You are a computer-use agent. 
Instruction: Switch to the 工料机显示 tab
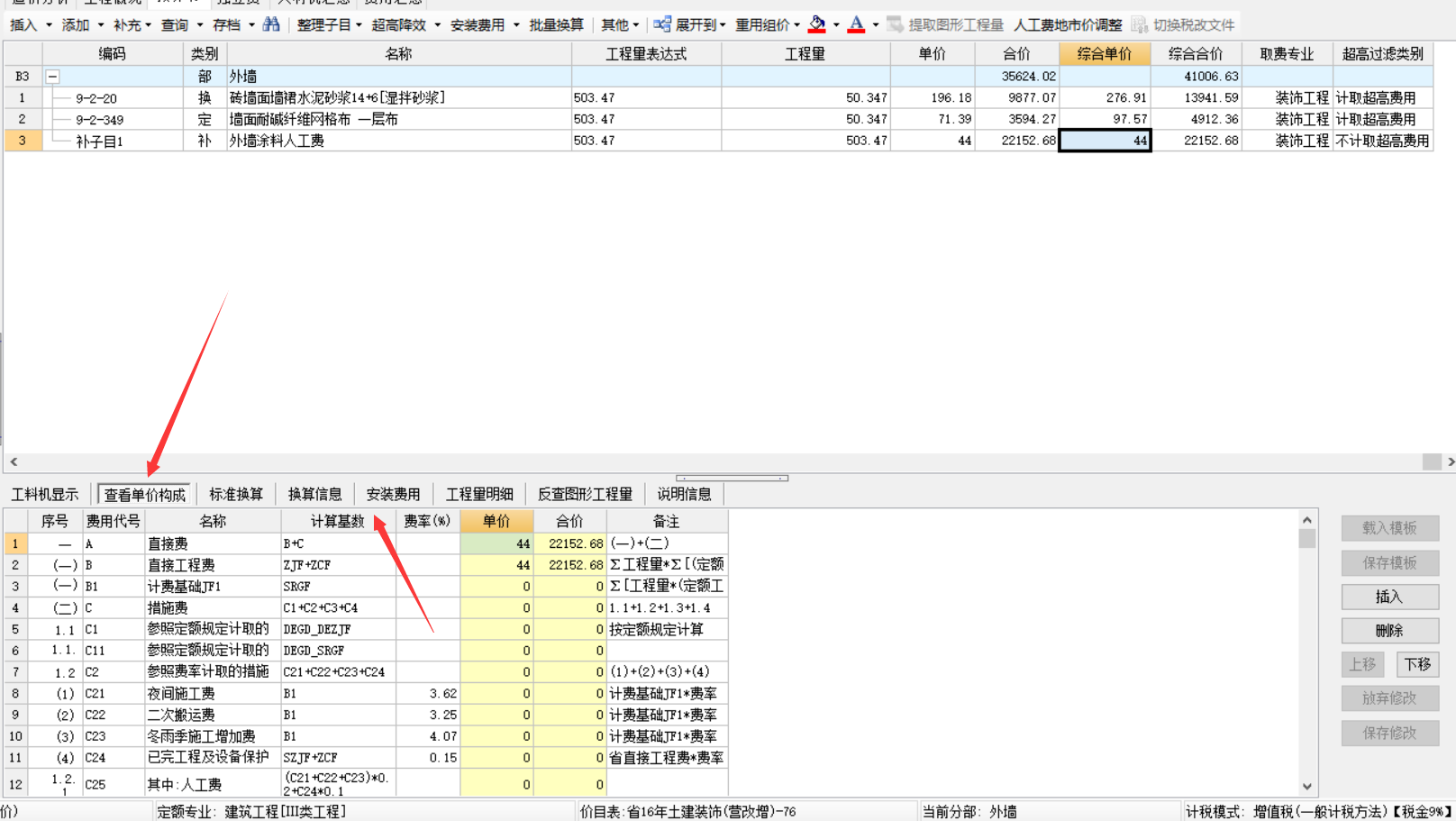[45, 494]
